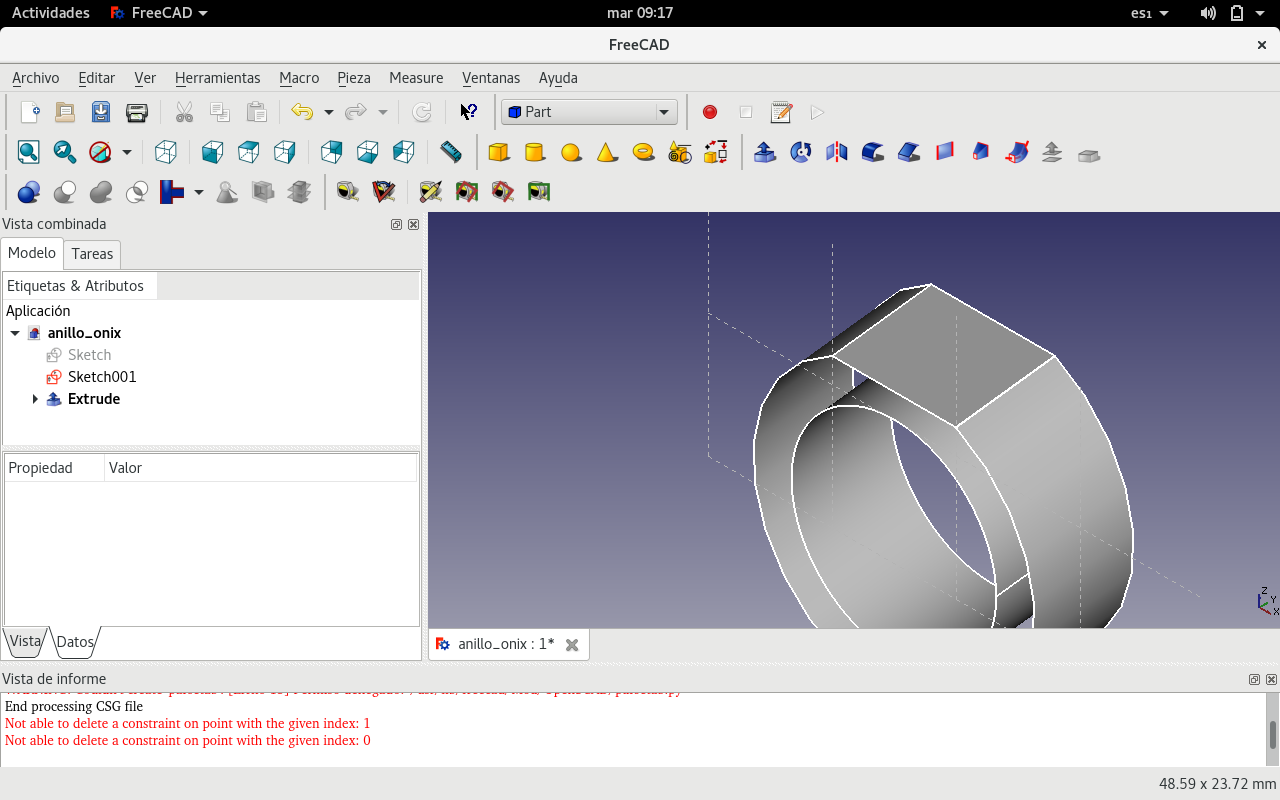Click the Mirror shape tool icon
The width and height of the screenshot is (1280, 800).
pyautogui.click(x=837, y=152)
